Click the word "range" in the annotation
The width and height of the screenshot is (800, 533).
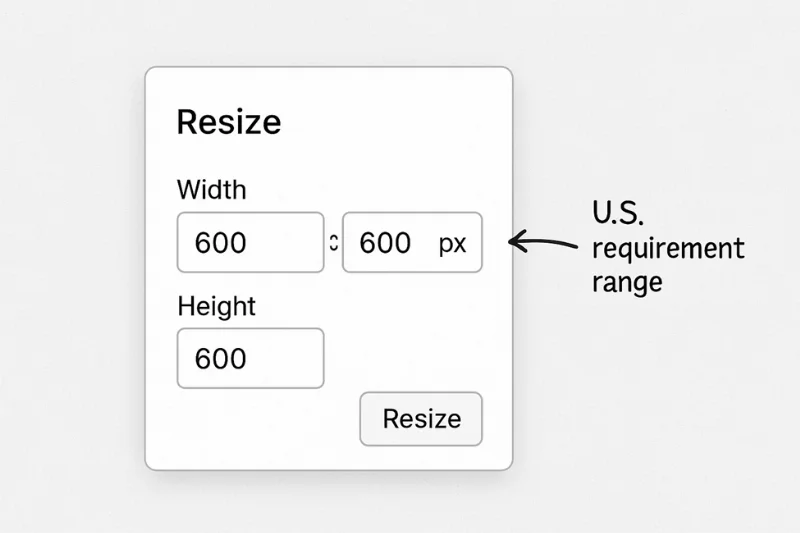click(x=627, y=282)
